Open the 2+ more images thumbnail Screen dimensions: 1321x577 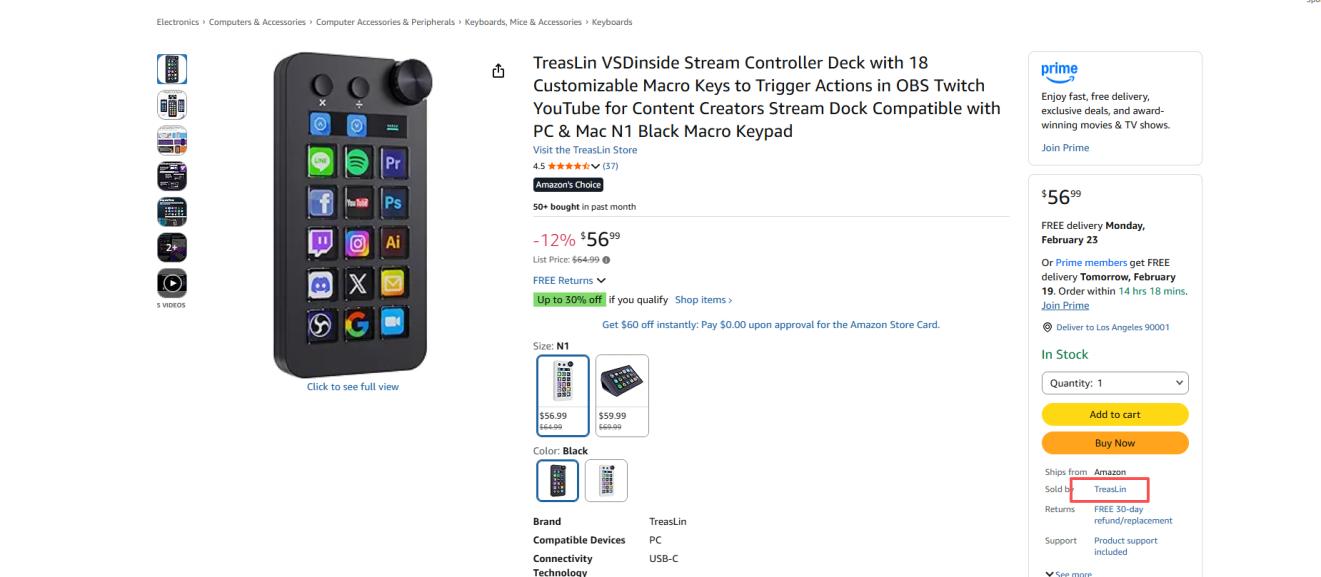tap(172, 246)
